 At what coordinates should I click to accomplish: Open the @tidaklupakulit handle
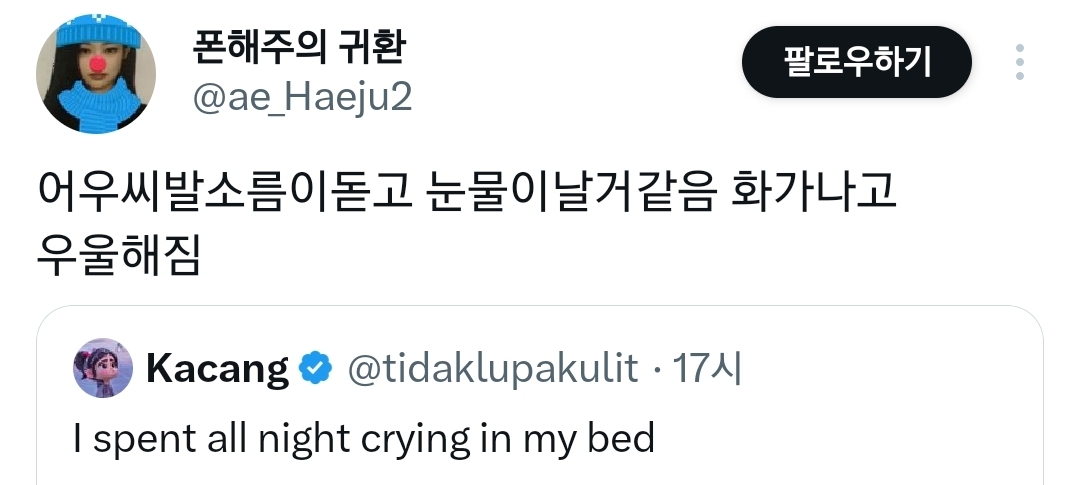[492, 370]
